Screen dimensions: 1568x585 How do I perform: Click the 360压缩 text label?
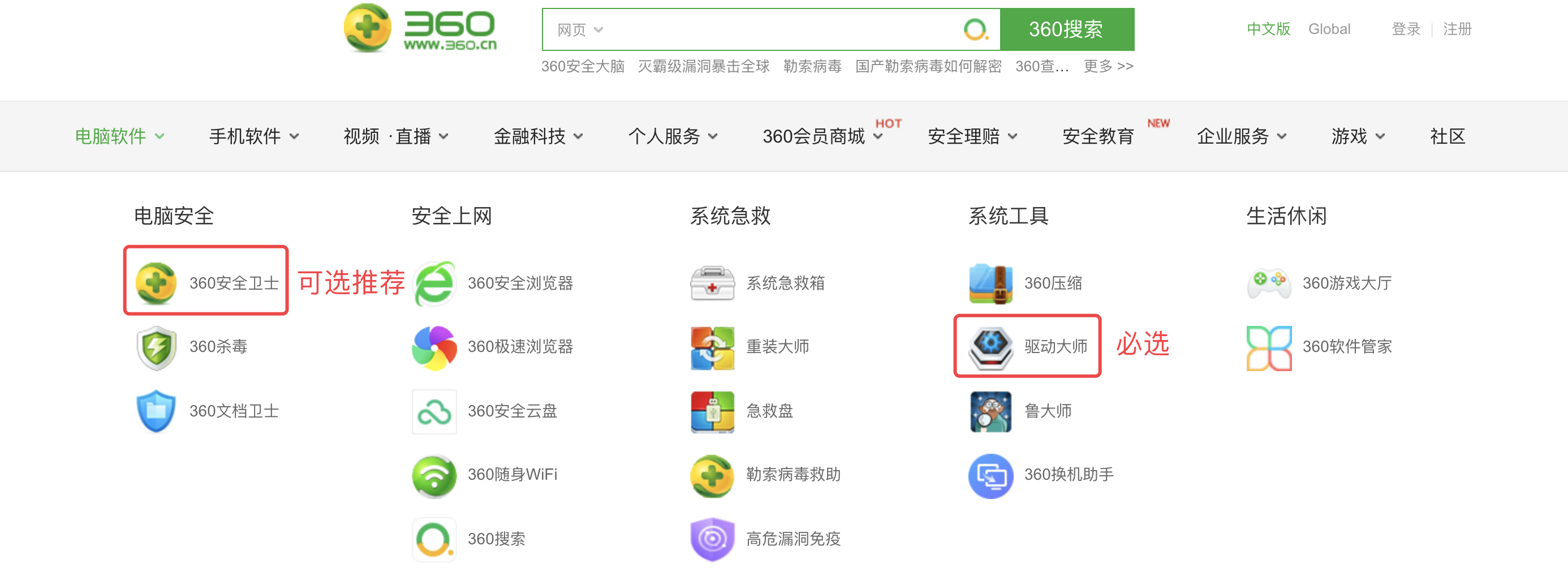(1053, 283)
